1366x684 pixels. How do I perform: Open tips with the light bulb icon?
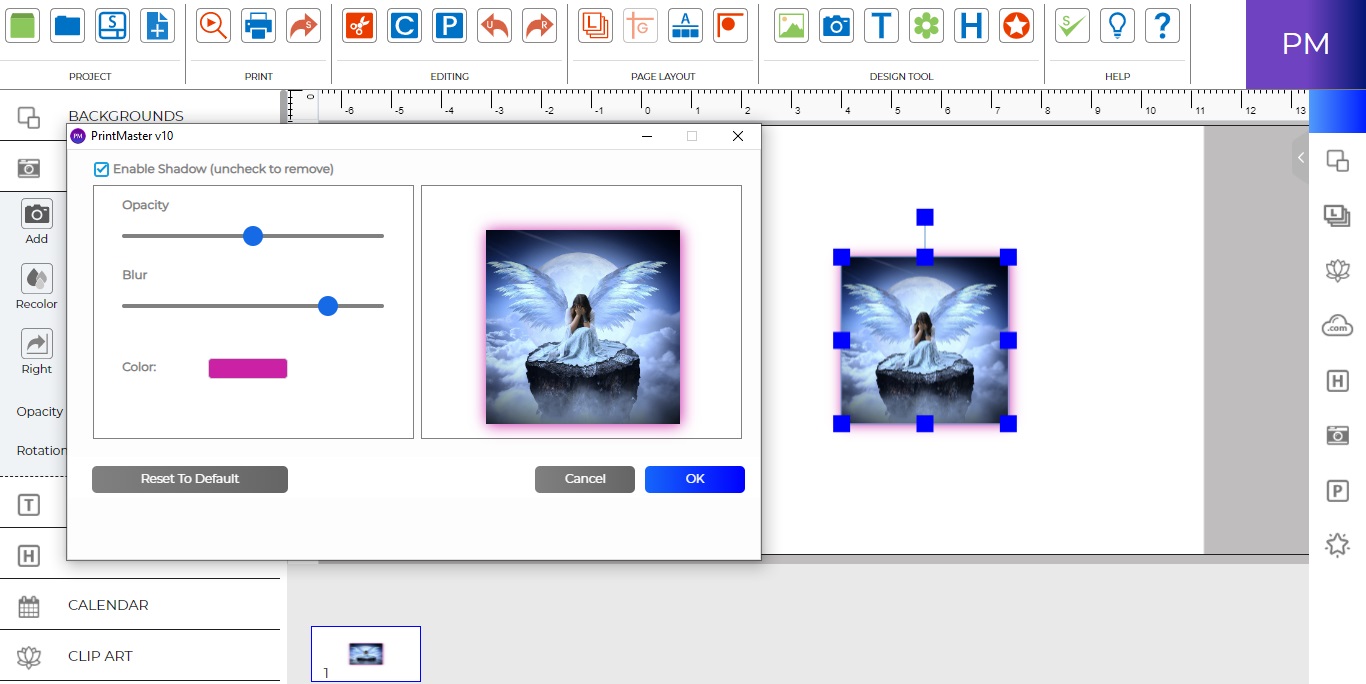1117,25
